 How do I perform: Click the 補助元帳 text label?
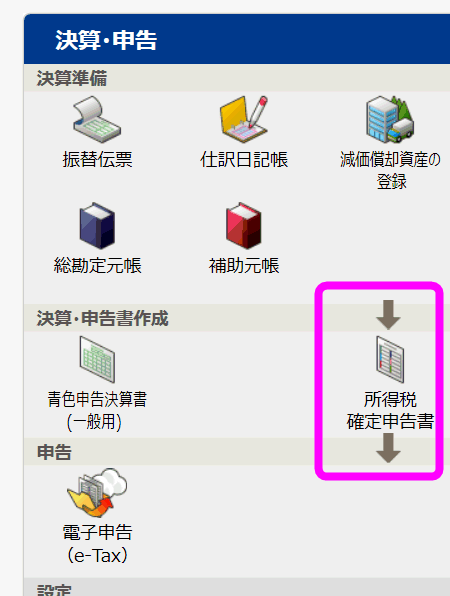tap(244, 265)
